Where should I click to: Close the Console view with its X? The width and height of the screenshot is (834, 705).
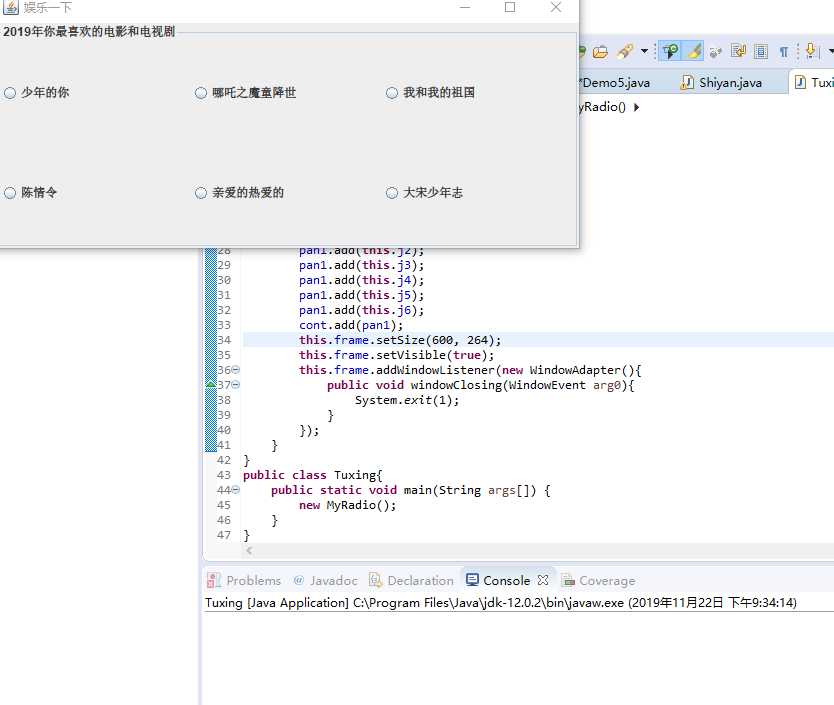click(x=543, y=580)
